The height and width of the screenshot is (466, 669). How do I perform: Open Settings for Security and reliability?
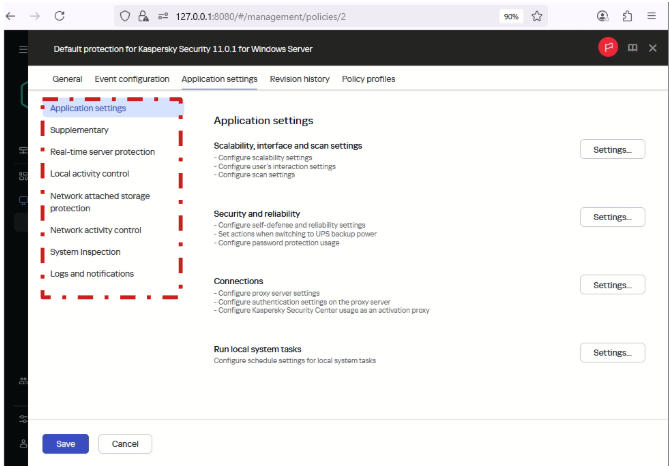point(612,217)
